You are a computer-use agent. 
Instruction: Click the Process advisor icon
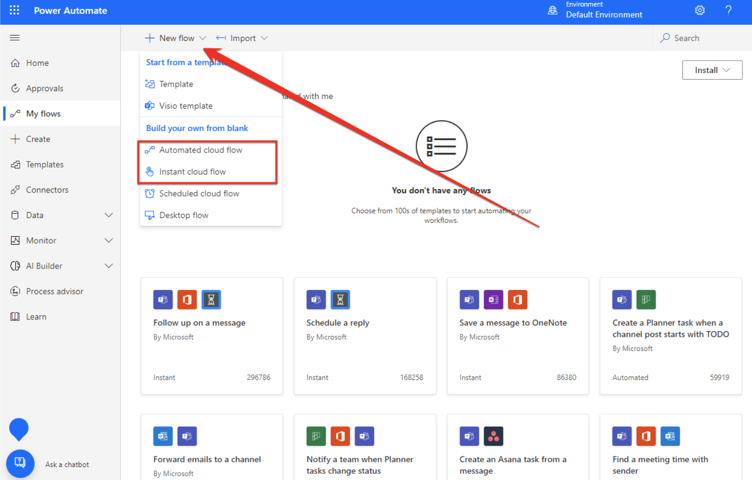[15, 292]
